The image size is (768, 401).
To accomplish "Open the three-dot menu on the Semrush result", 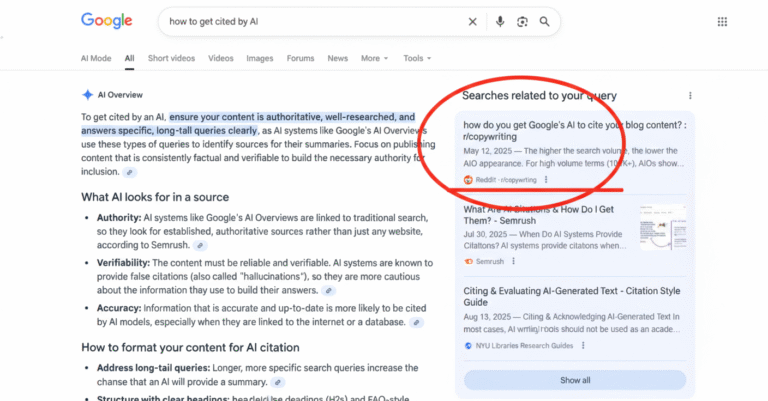I will pyautogui.click(x=513, y=261).
